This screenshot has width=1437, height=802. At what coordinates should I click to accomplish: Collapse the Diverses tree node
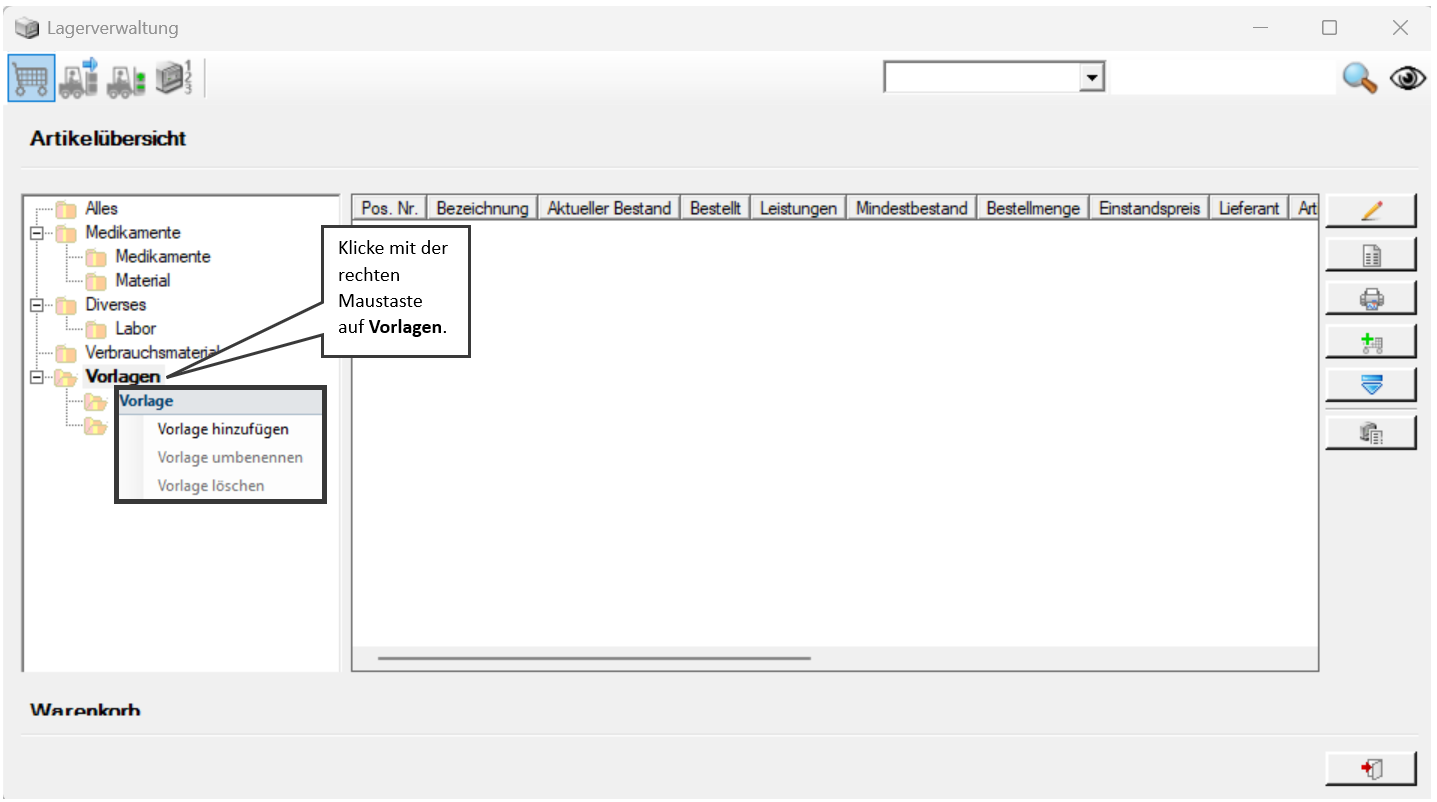coord(38,305)
